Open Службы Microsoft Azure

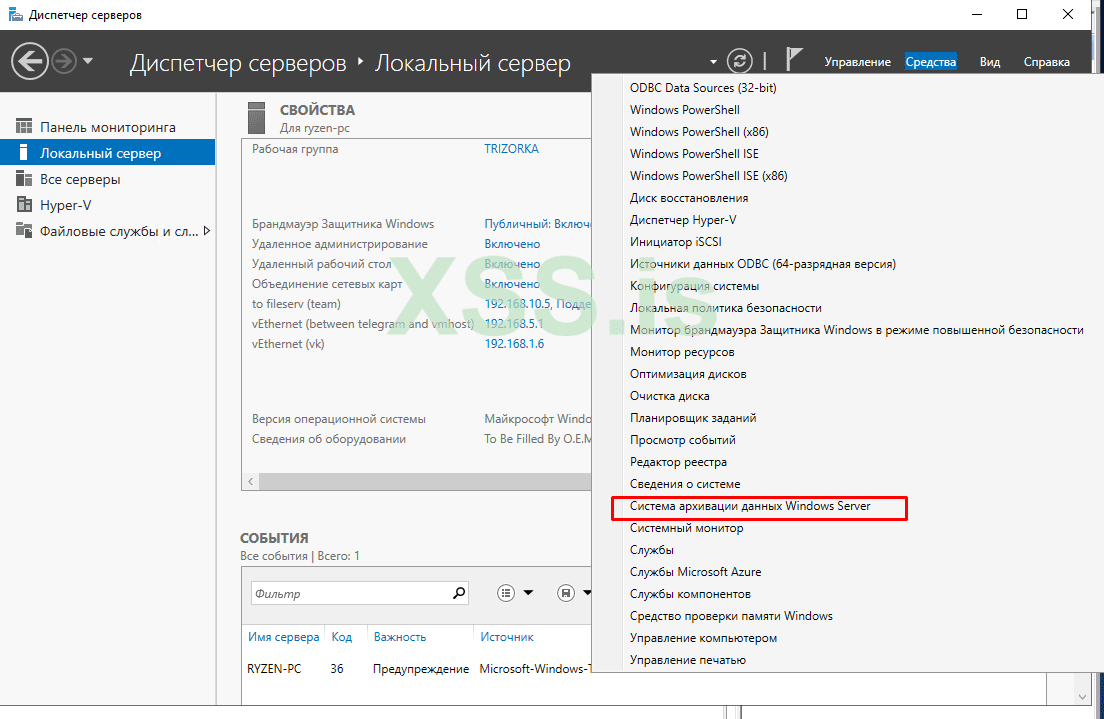tap(696, 572)
